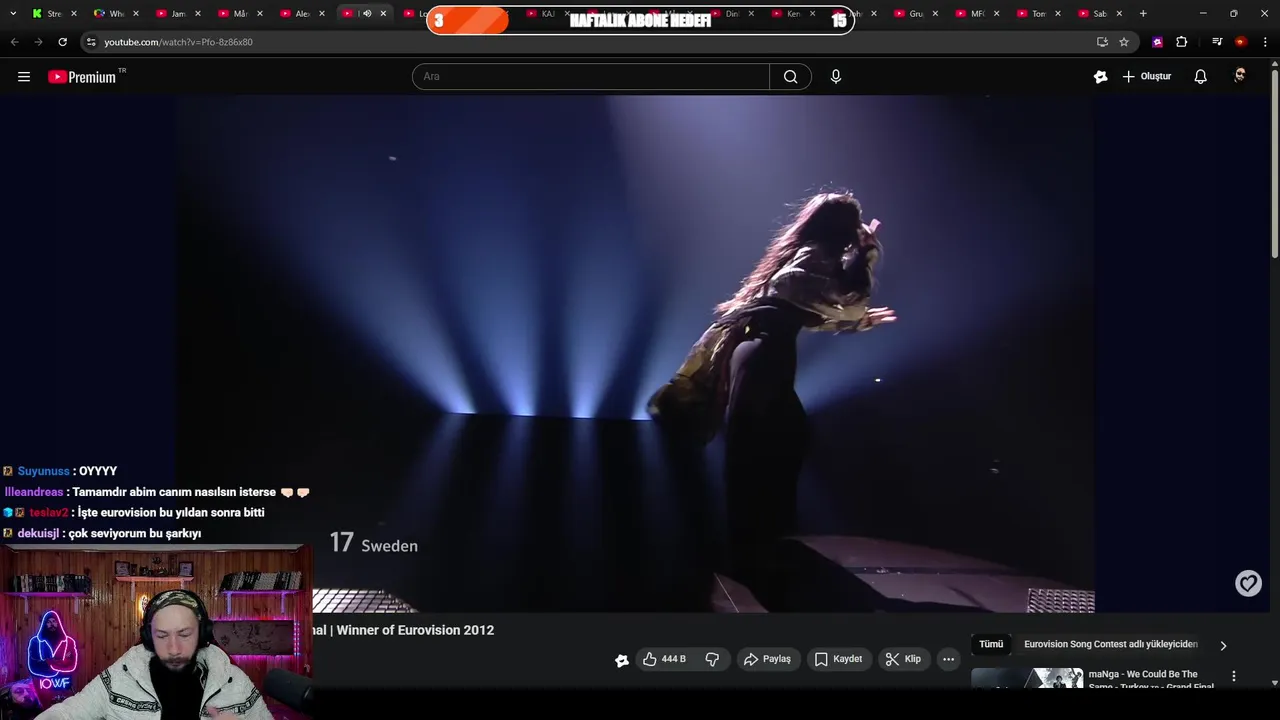Viewport: 1280px width, 720px height.
Task: Open tab search dropdown arrow
Action: pos(13,14)
